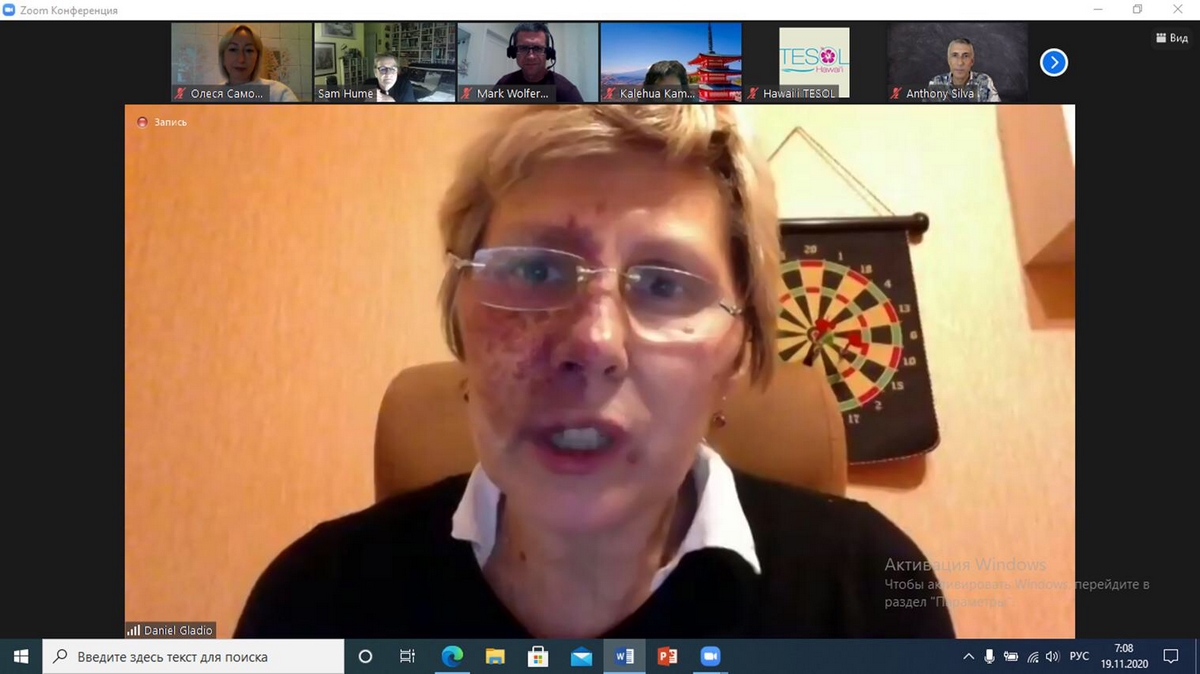This screenshot has height=674, width=1200.
Task: Open the Windows Start menu
Action: (21, 657)
